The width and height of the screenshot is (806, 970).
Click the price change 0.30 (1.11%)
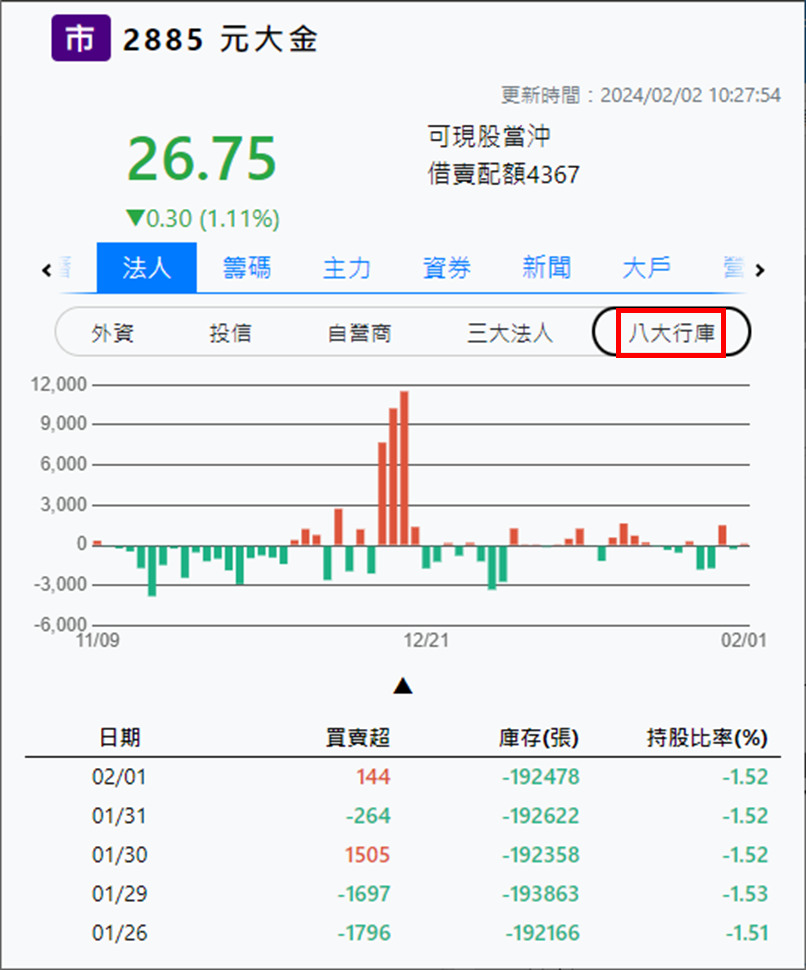click(203, 218)
